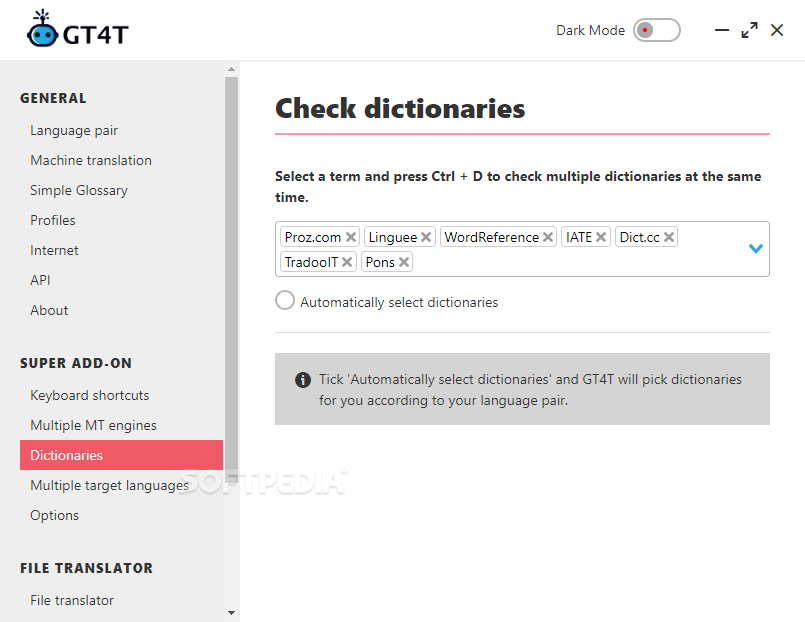Remove the Pons dictionary tag

pos(404,262)
